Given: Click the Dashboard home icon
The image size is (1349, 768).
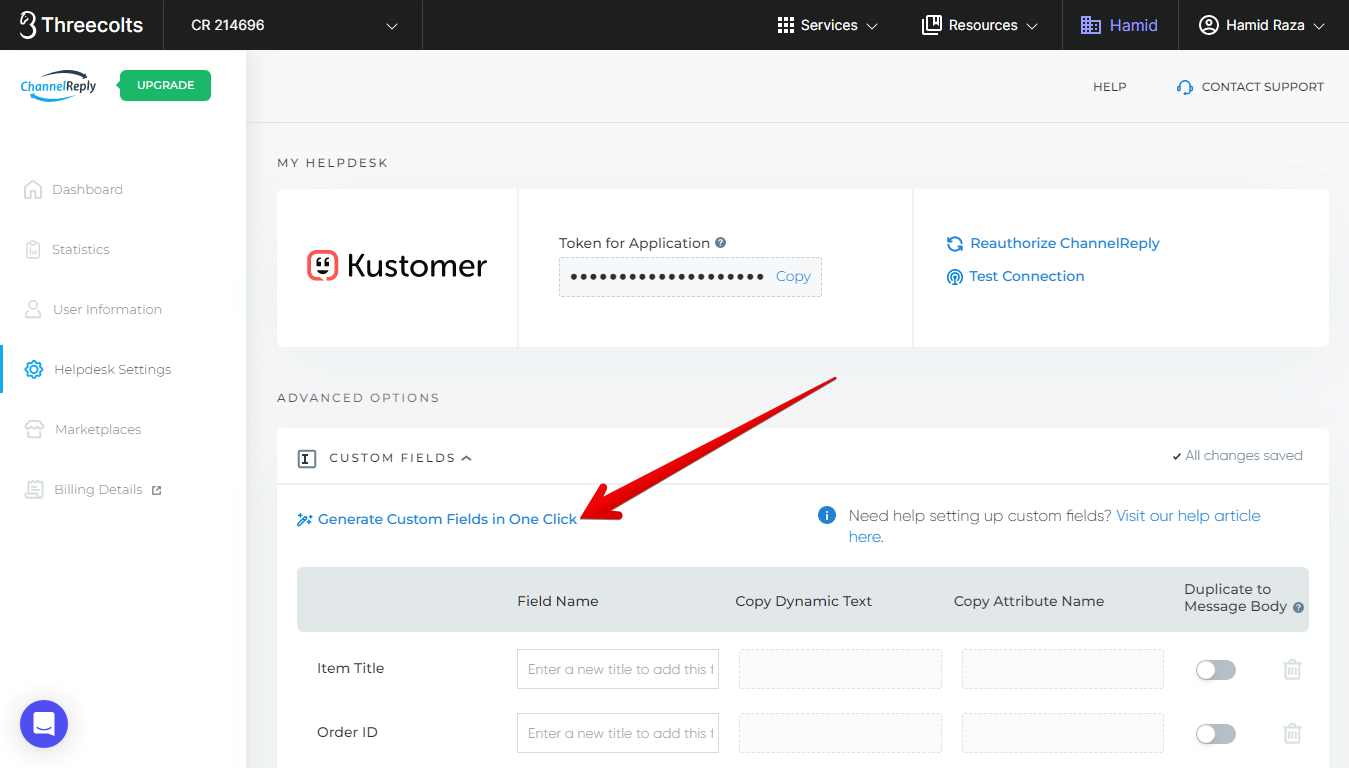Looking at the screenshot, I should pos(33,189).
